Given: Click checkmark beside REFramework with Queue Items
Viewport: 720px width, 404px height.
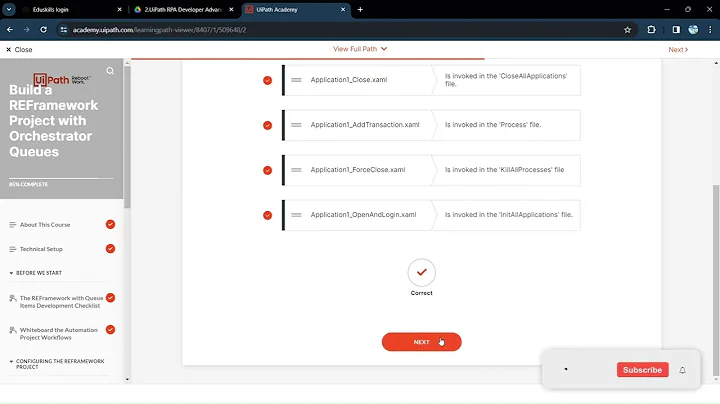Looking at the screenshot, I should point(110,297).
